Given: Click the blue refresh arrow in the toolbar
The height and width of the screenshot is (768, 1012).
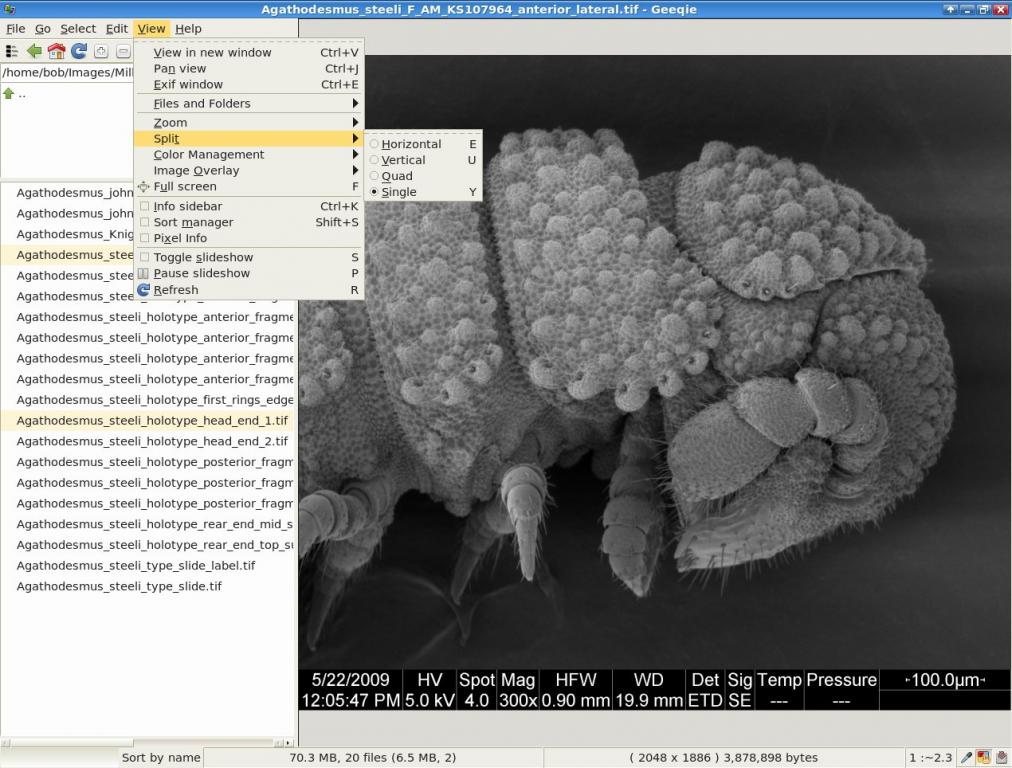Looking at the screenshot, I should point(79,51).
